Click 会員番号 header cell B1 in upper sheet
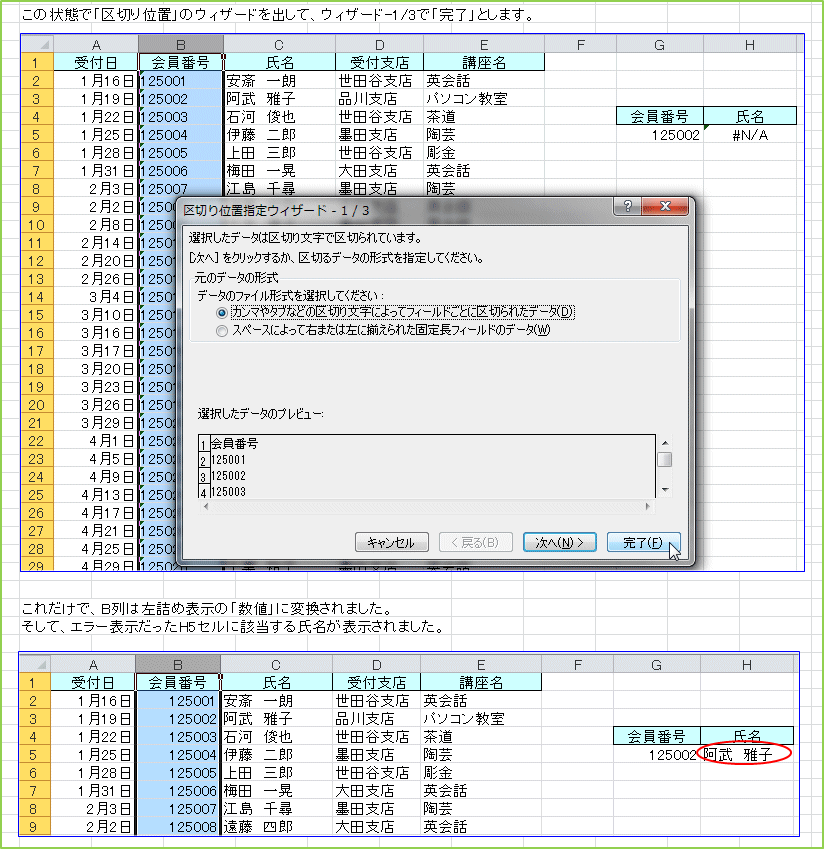The width and height of the screenshot is (824, 849). click(181, 62)
